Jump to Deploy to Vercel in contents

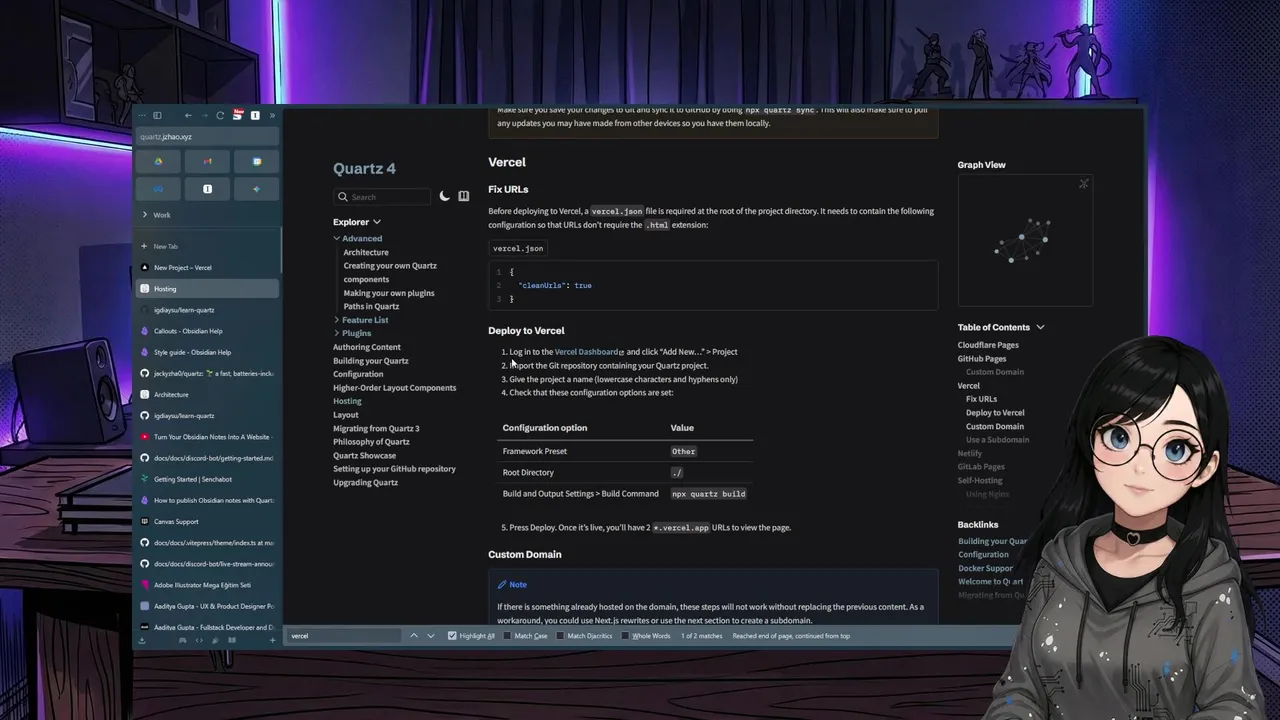click(x=995, y=412)
